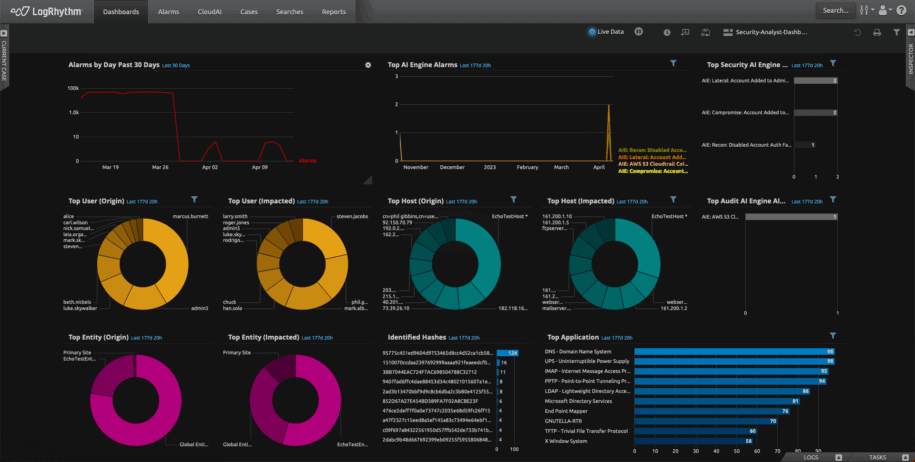
Task: Click GNUTELLA-RTR application label
Action: tap(562, 421)
